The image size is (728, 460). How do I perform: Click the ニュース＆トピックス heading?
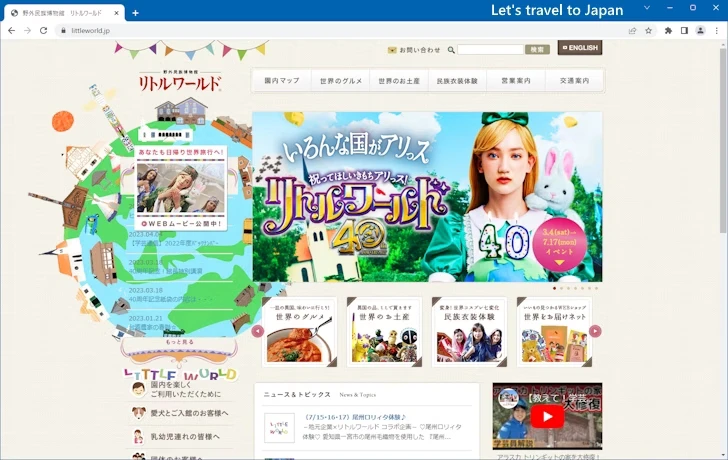click(x=297, y=395)
